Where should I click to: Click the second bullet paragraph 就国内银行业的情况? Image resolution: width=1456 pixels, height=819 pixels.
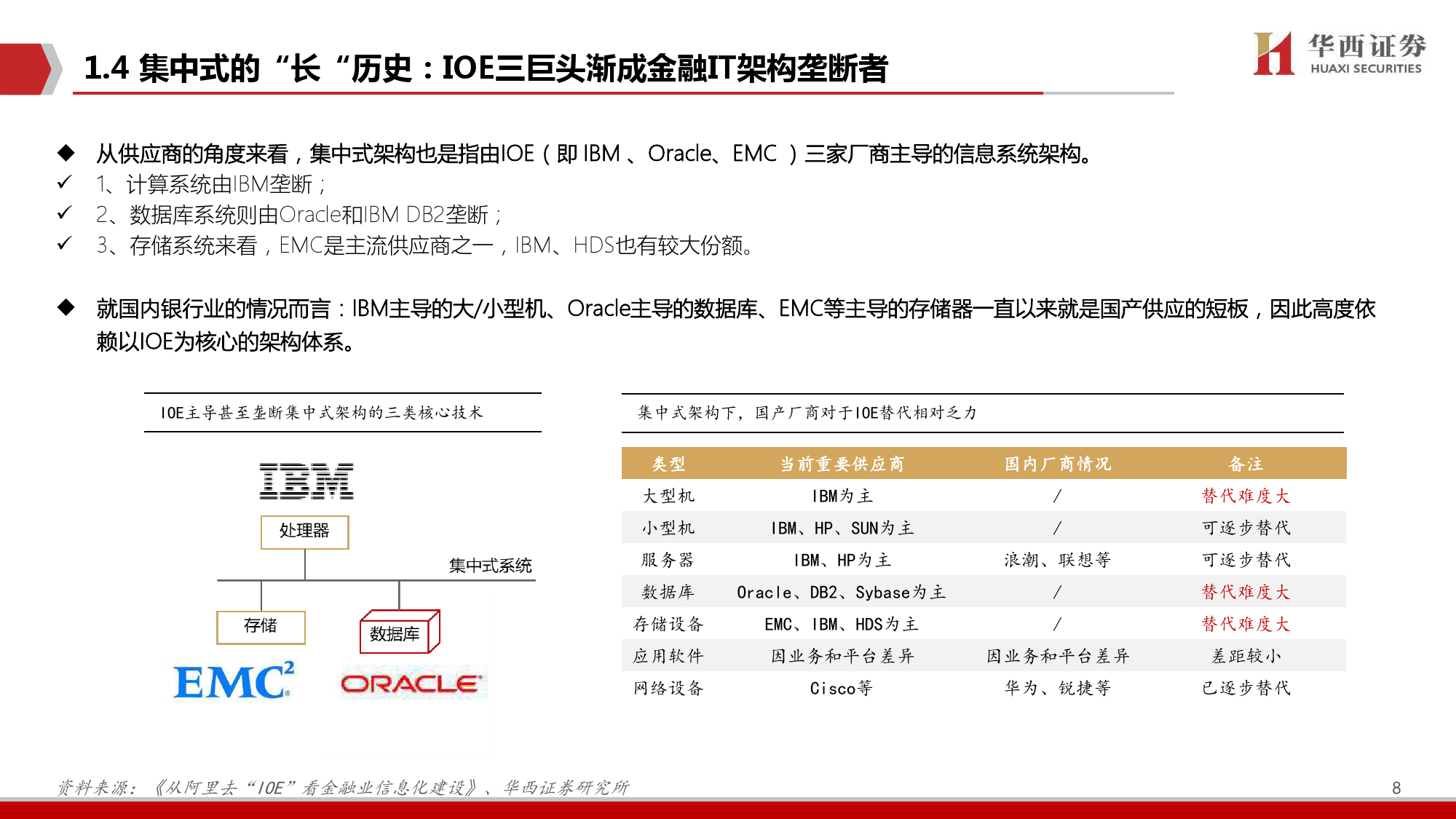pyautogui.click(x=735, y=325)
